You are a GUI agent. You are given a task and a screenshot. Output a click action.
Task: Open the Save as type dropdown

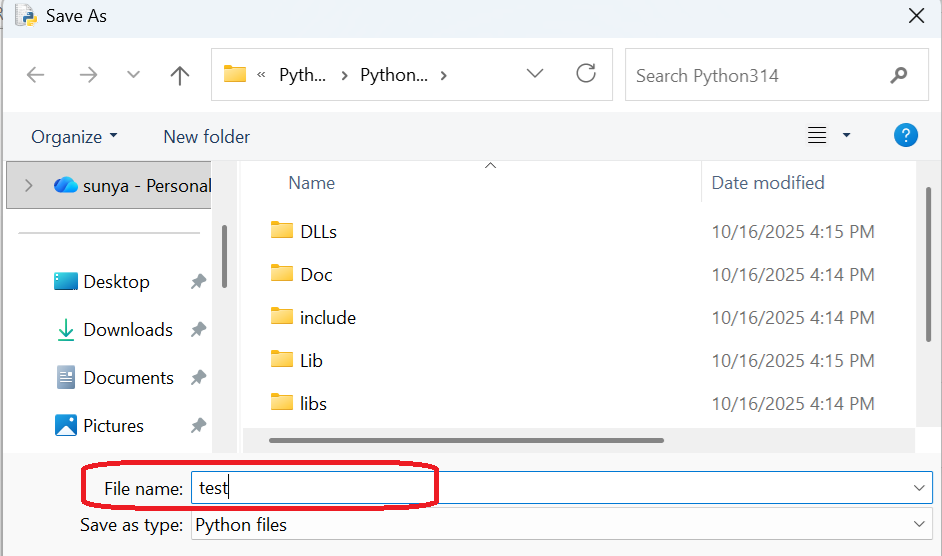coord(919,524)
